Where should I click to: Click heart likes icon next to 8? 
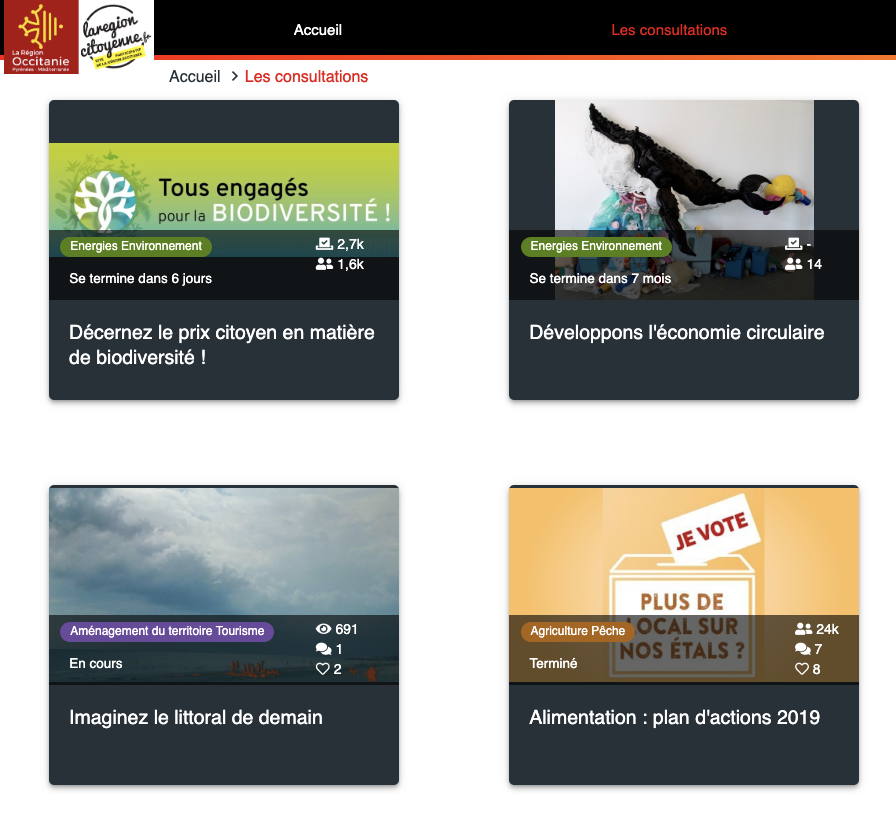802,669
